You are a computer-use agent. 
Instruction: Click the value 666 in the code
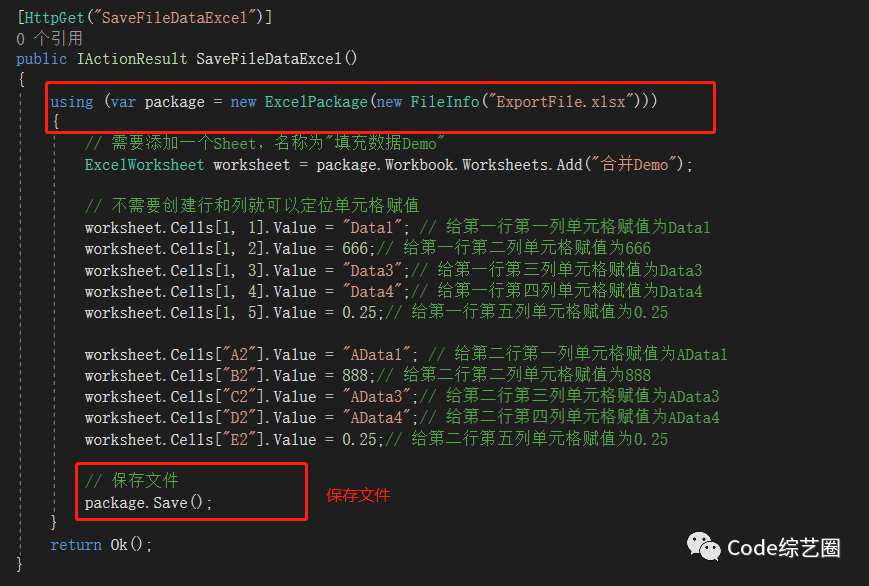(x=355, y=248)
